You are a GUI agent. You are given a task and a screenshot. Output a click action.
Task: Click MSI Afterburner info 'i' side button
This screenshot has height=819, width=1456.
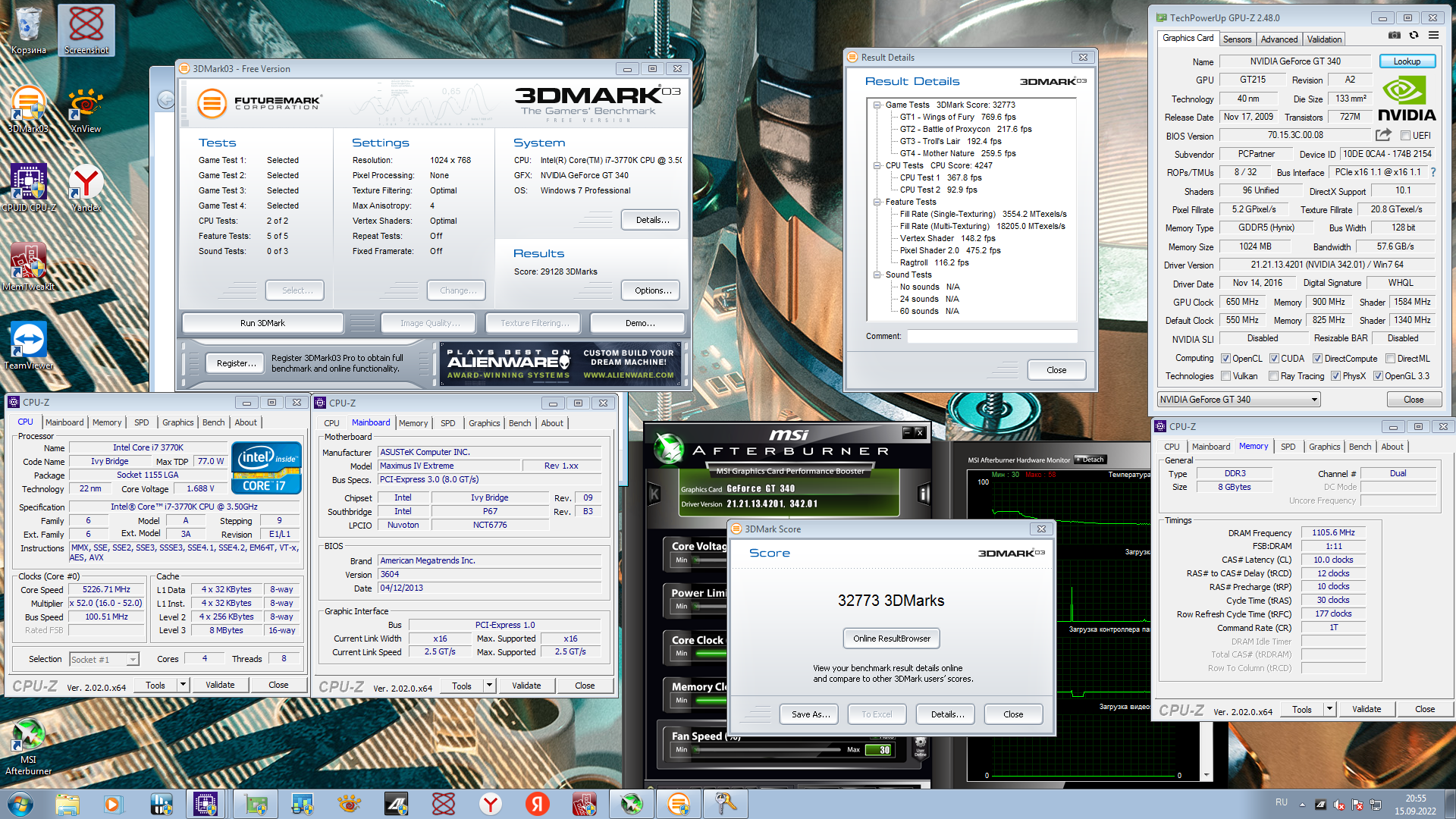point(924,494)
